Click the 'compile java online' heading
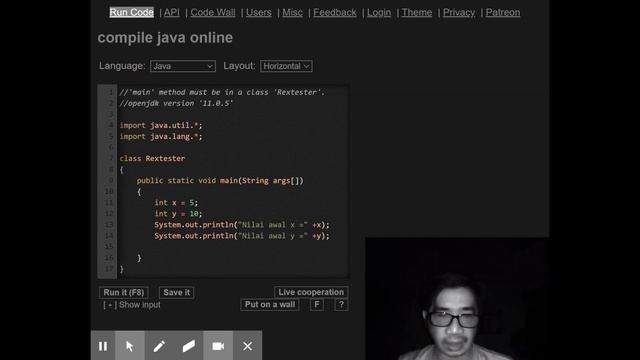Image resolution: width=640 pixels, height=360 pixels. 165,38
